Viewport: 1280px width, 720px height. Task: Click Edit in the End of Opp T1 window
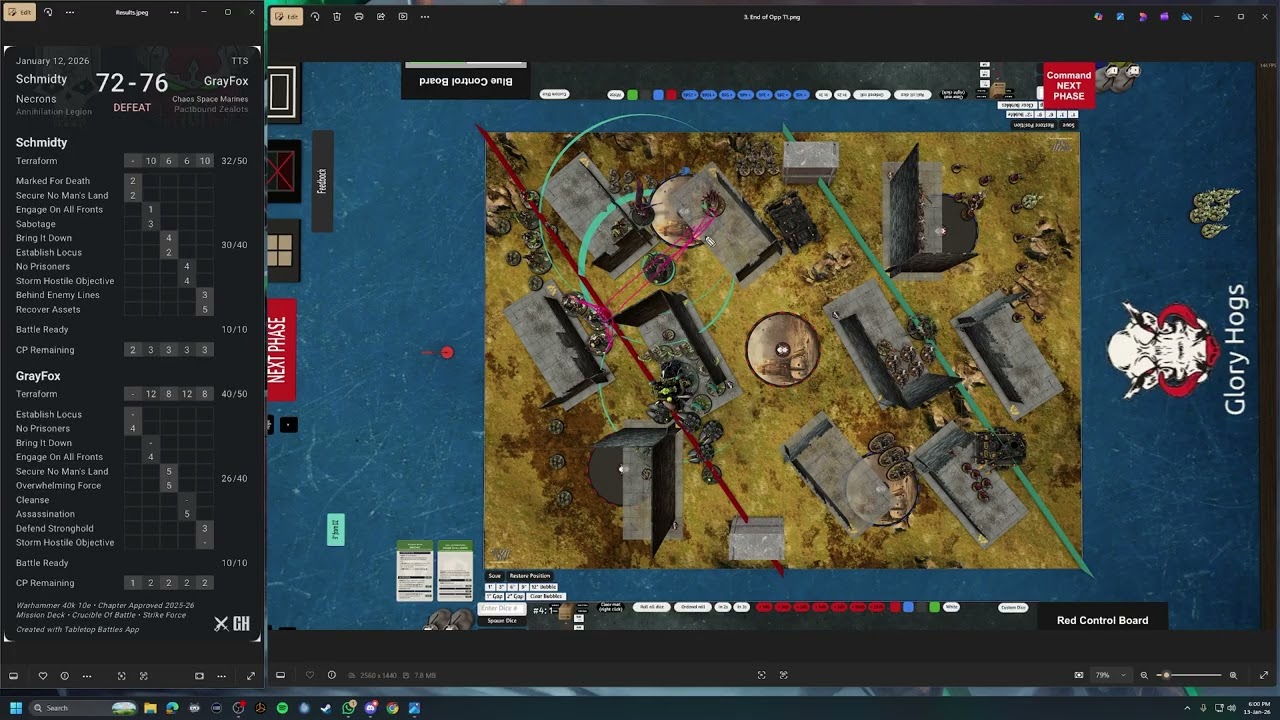click(x=287, y=16)
